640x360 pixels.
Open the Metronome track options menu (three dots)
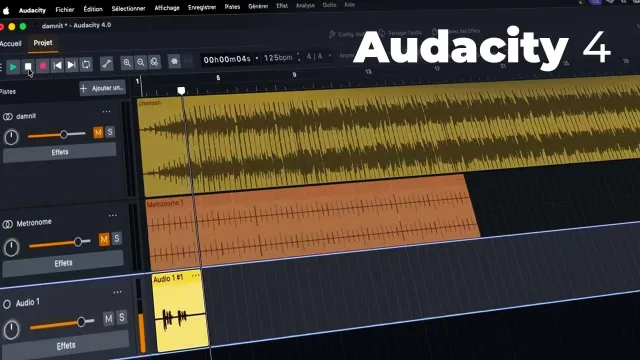(x=113, y=216)
